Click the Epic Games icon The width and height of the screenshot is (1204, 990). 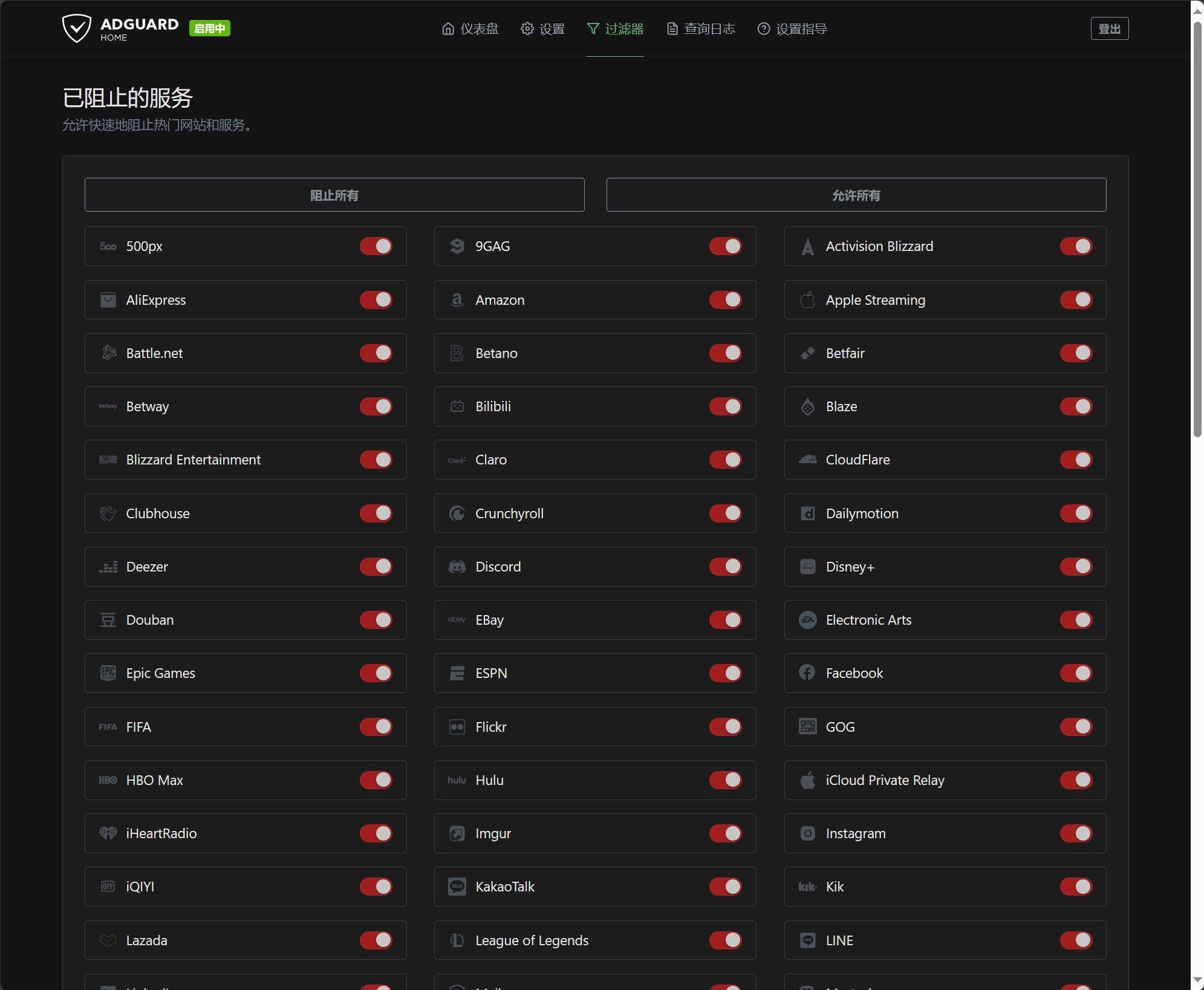coord(108,673)
